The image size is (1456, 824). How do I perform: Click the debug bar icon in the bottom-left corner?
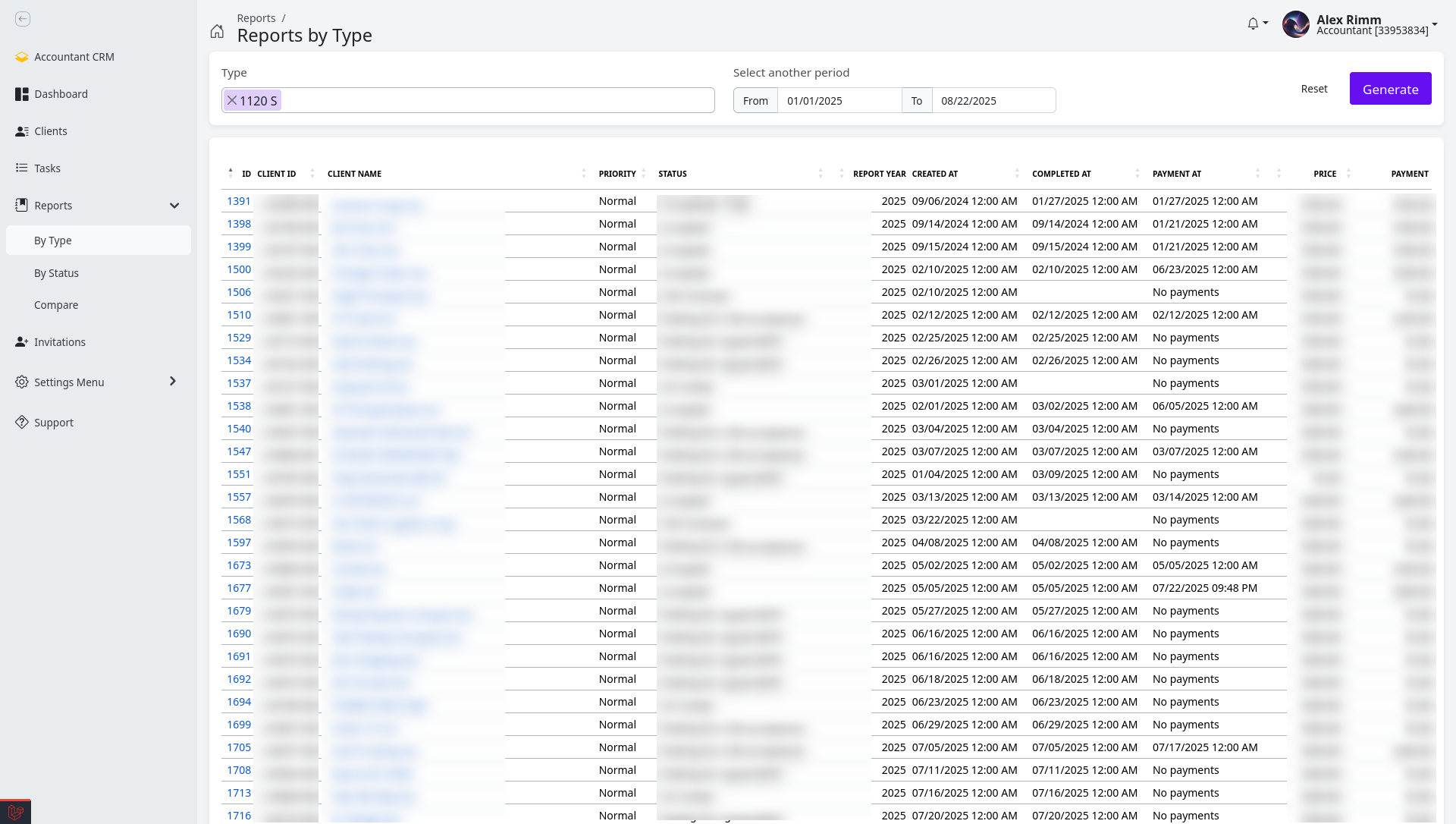pyautogui.click(x=15, y=812)
